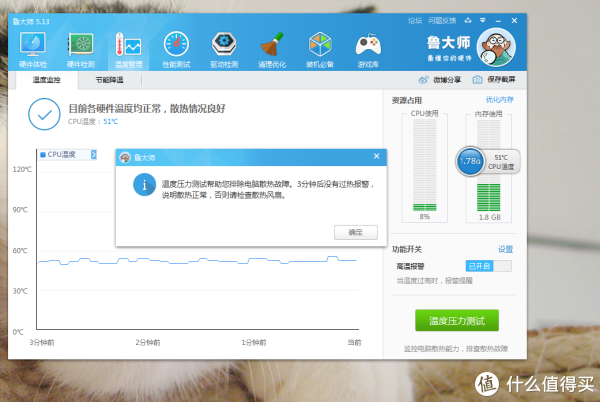Open the 装机必备 software cube icon
Screen dimensions: 600x402
click(x=320, y=50)
